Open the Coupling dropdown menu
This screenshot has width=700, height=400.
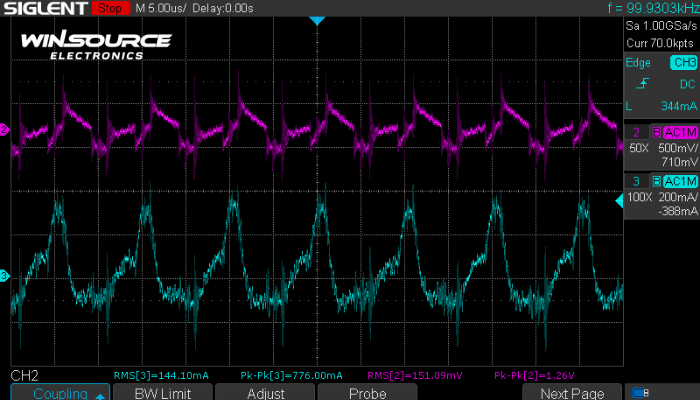(x=67, y=393)
